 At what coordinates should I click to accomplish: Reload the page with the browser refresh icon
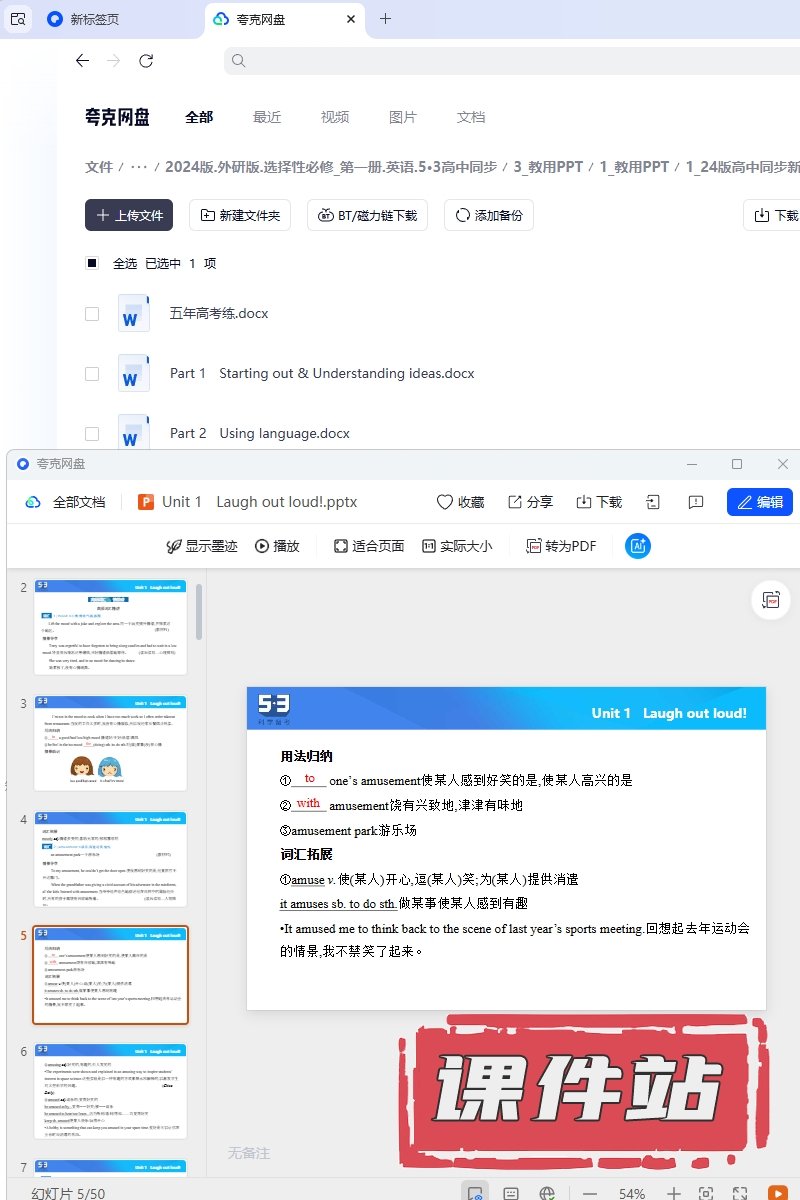pos(146,61)
